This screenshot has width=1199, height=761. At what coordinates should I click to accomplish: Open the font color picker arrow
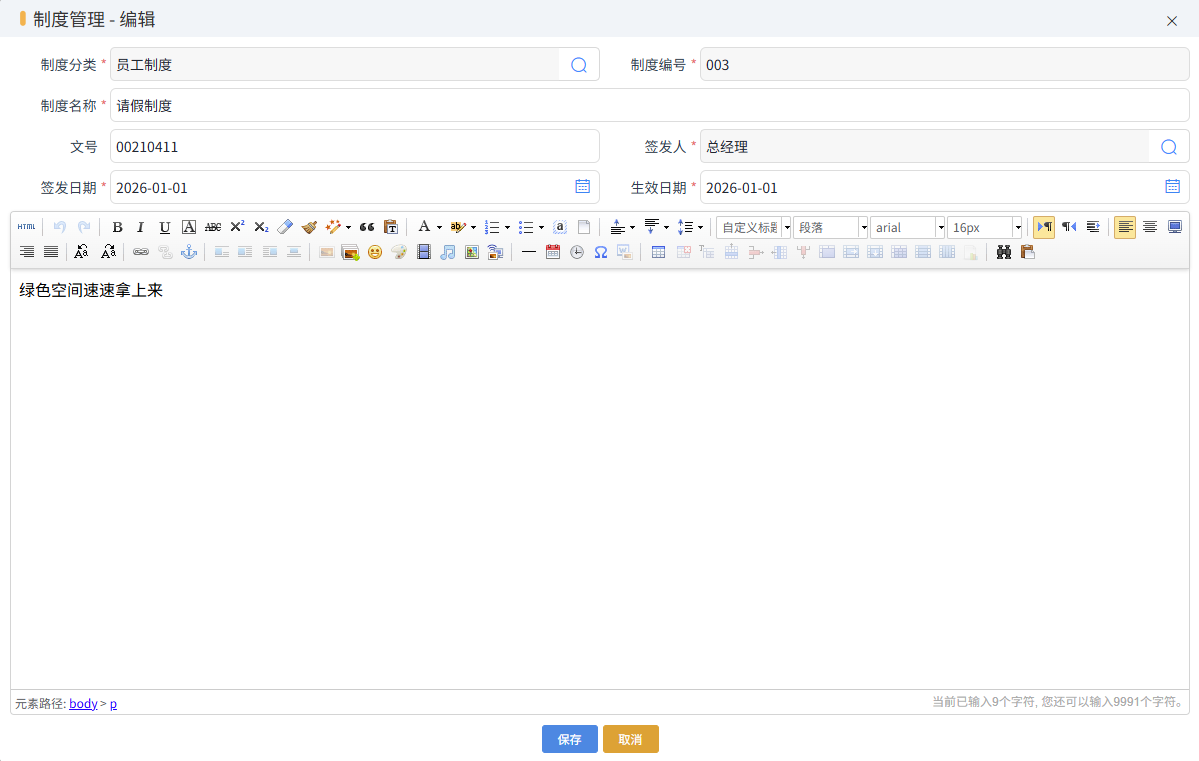(439, 228)
